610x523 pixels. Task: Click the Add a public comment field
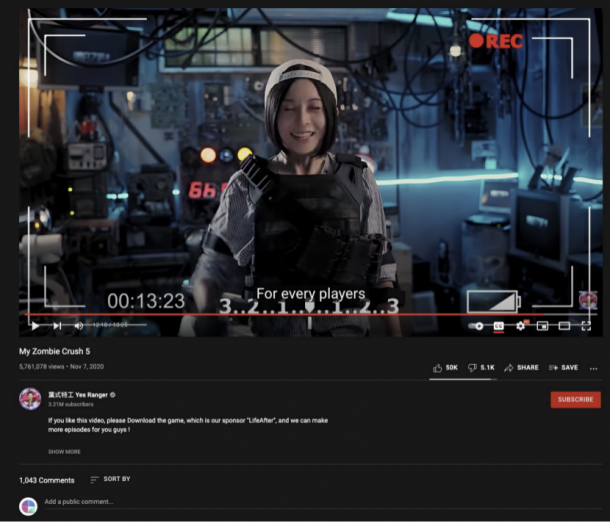coord(323,502)
